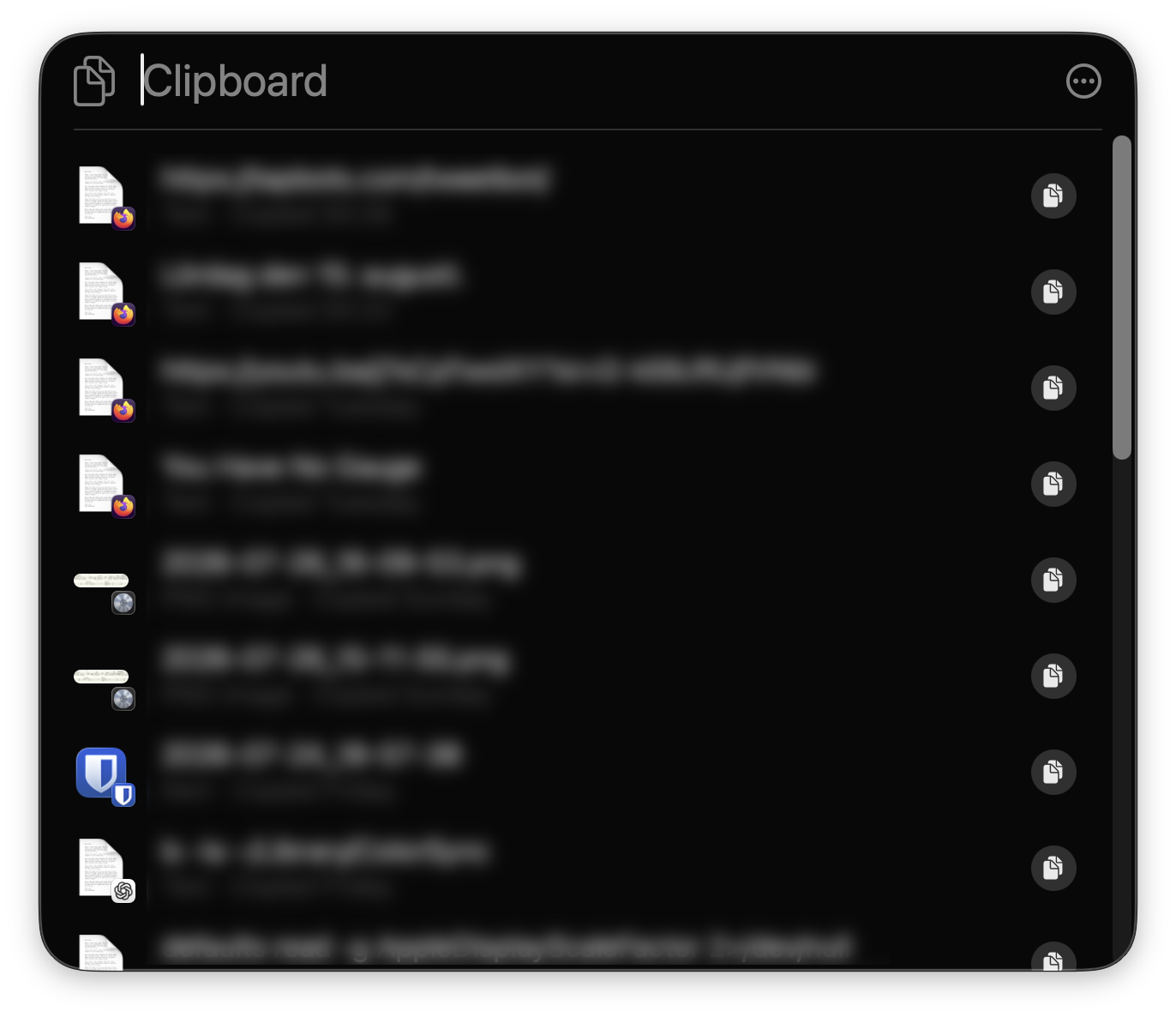Select the topmost Firefox document thumbnail

click(103, 196)
